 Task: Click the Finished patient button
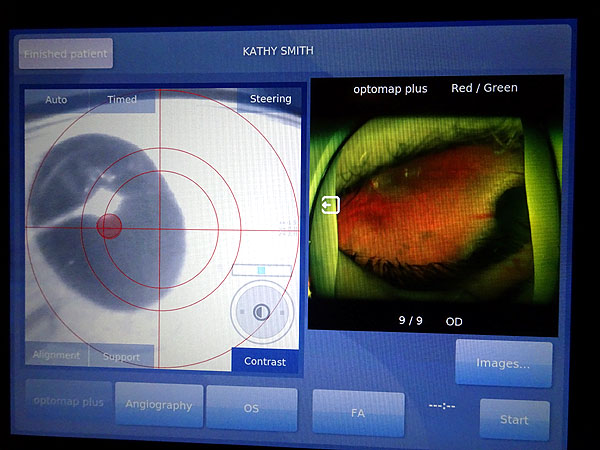tap(66, 54)
